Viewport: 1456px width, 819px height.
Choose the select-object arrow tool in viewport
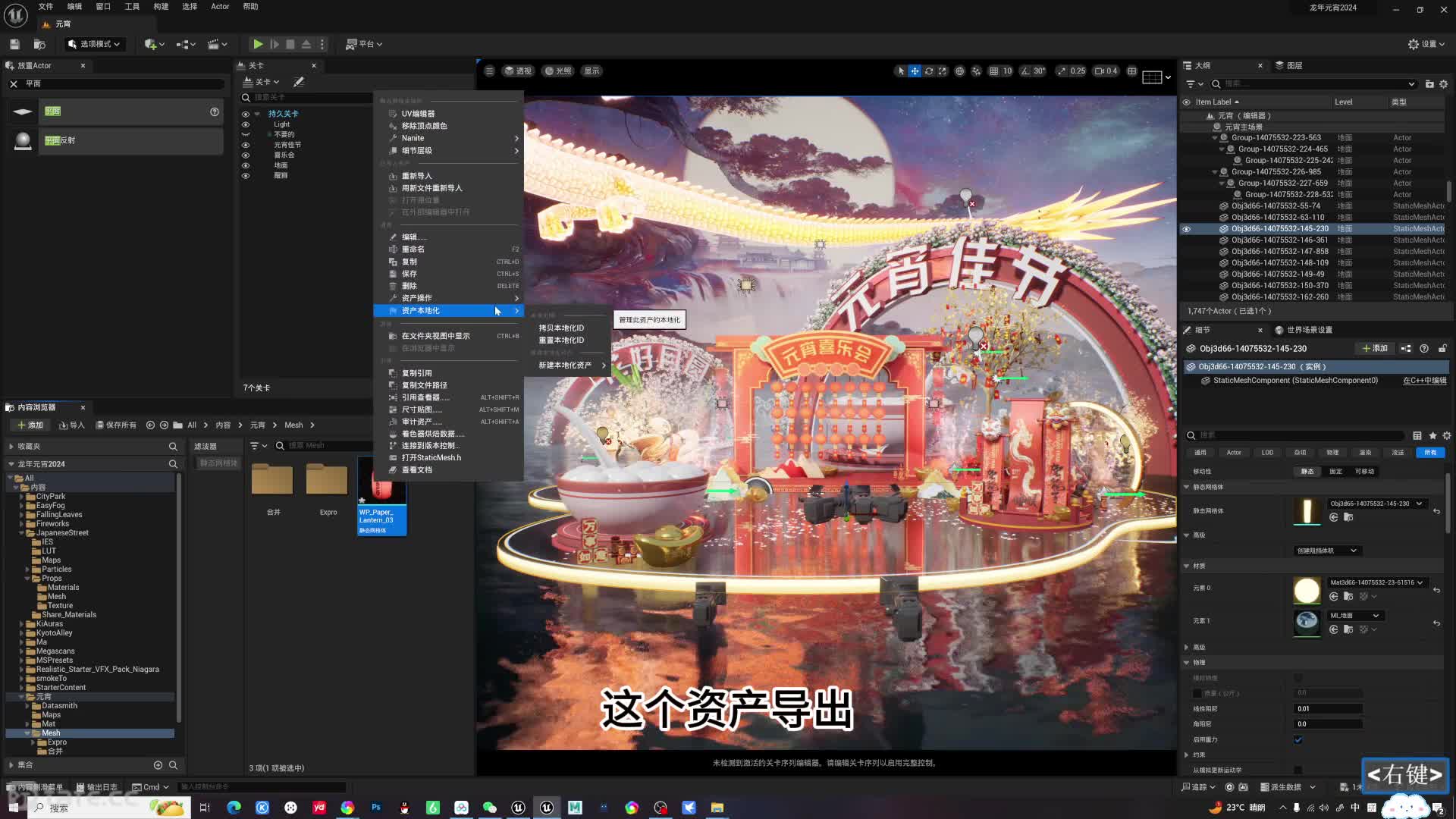[901, 71]
